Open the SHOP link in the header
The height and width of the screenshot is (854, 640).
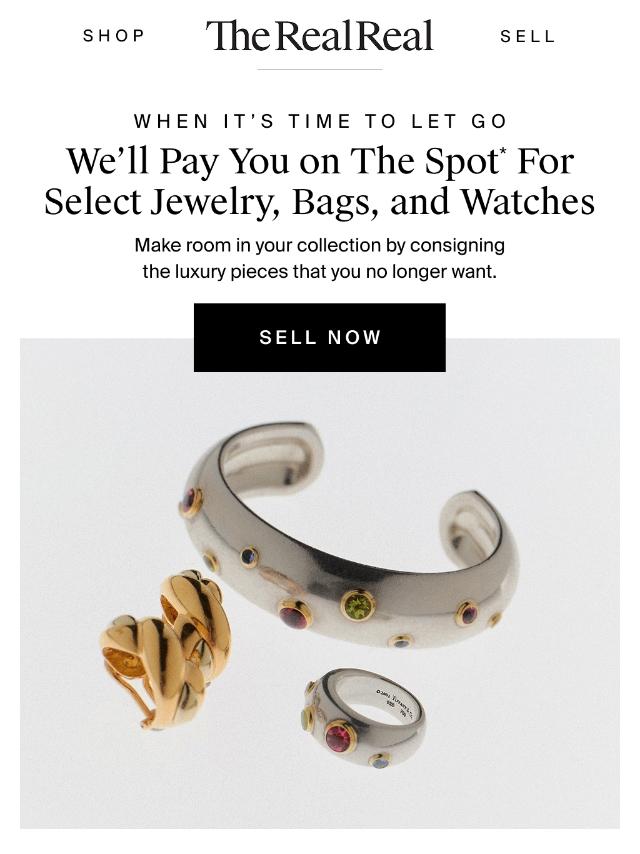(114, 36)
